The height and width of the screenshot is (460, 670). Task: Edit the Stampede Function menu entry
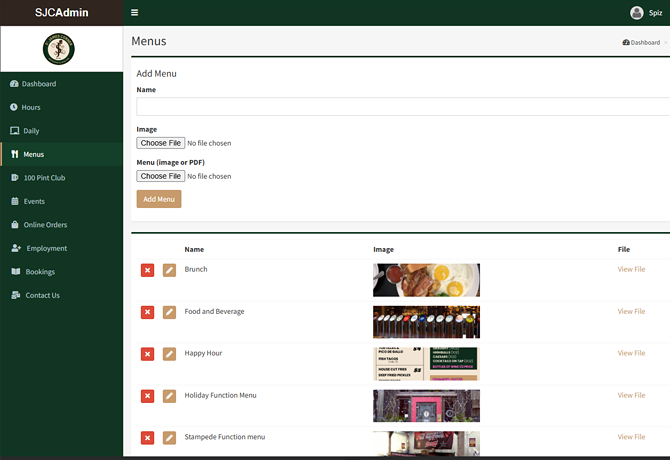point(169,438)
